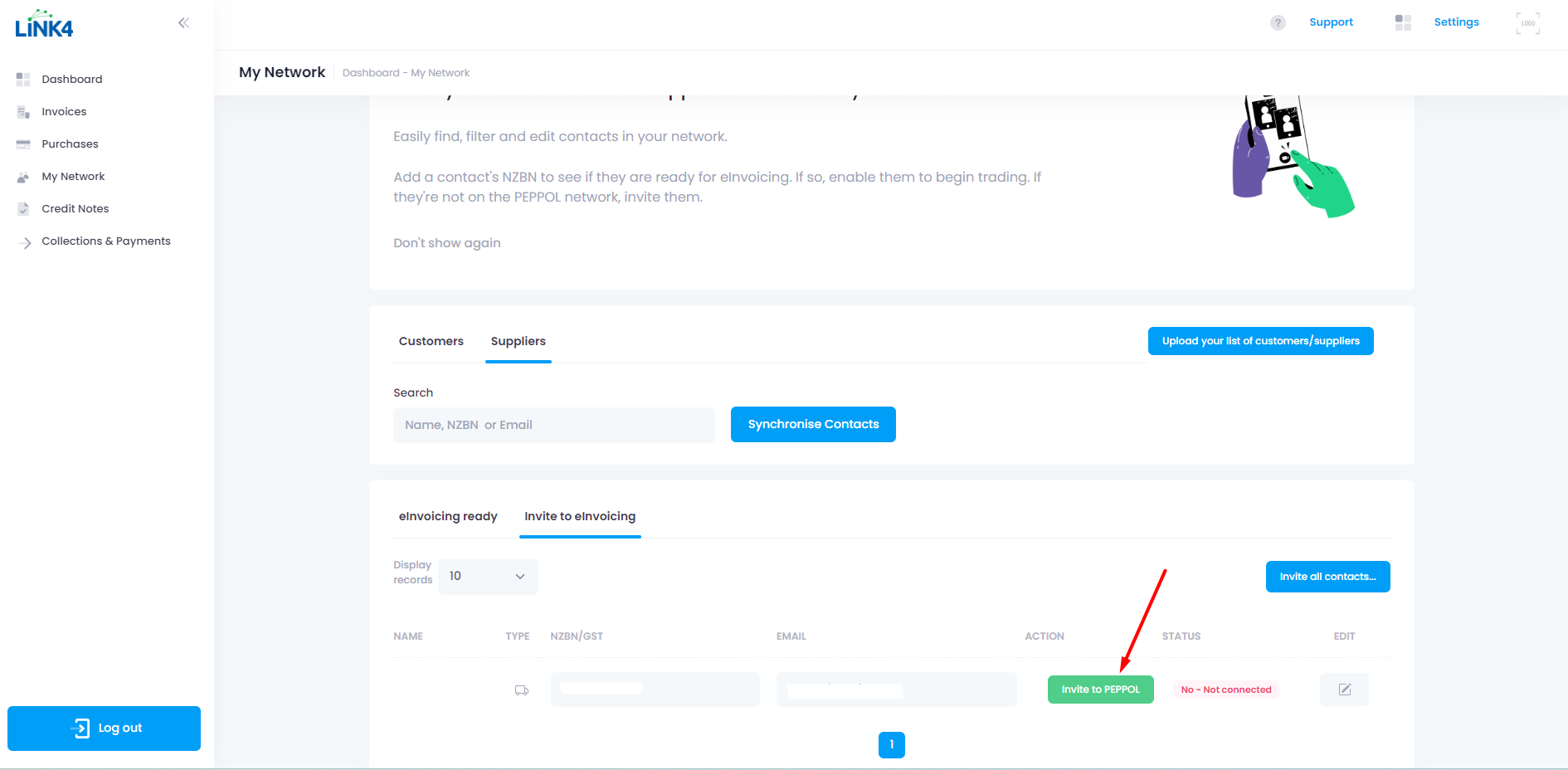The image size is (1568, 770).
Task: Open Collections & Payments from the sidebar
Action: click(x=106, y=241)
